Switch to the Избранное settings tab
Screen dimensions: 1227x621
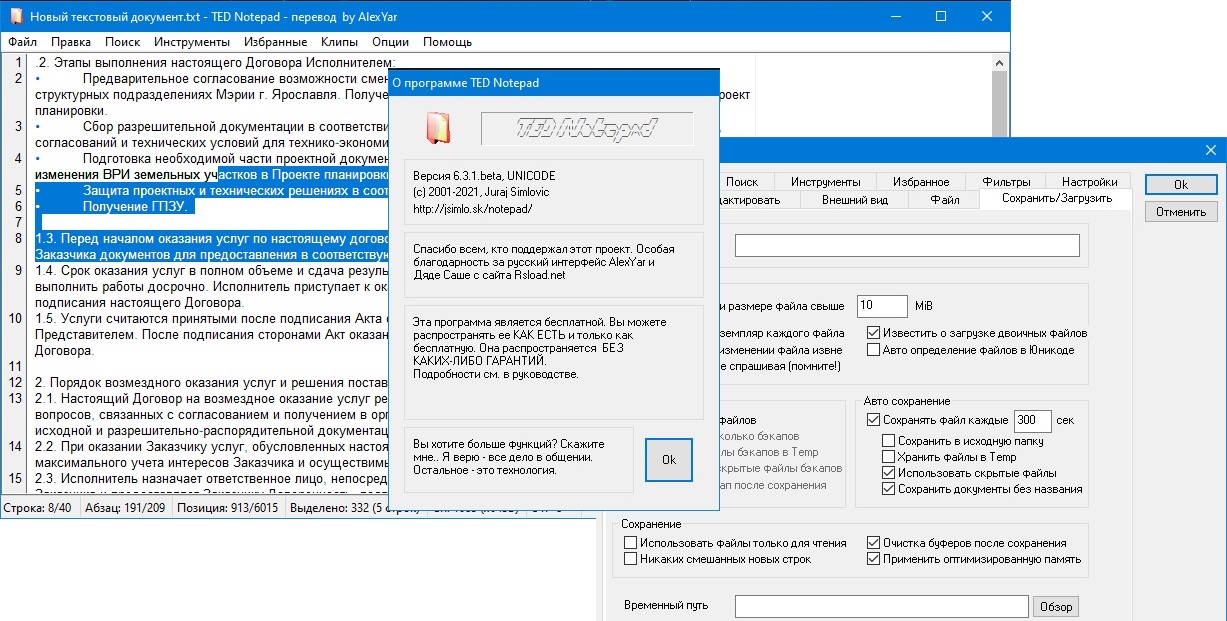921,182
